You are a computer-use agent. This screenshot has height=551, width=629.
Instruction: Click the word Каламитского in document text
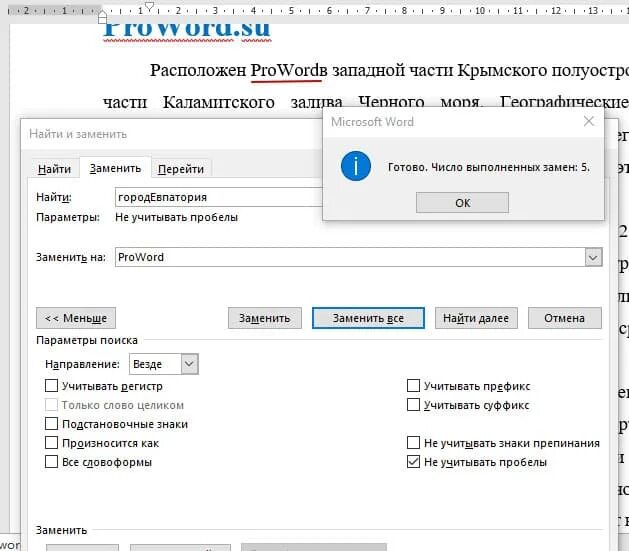pyautogui.click(x=219, y=102)
